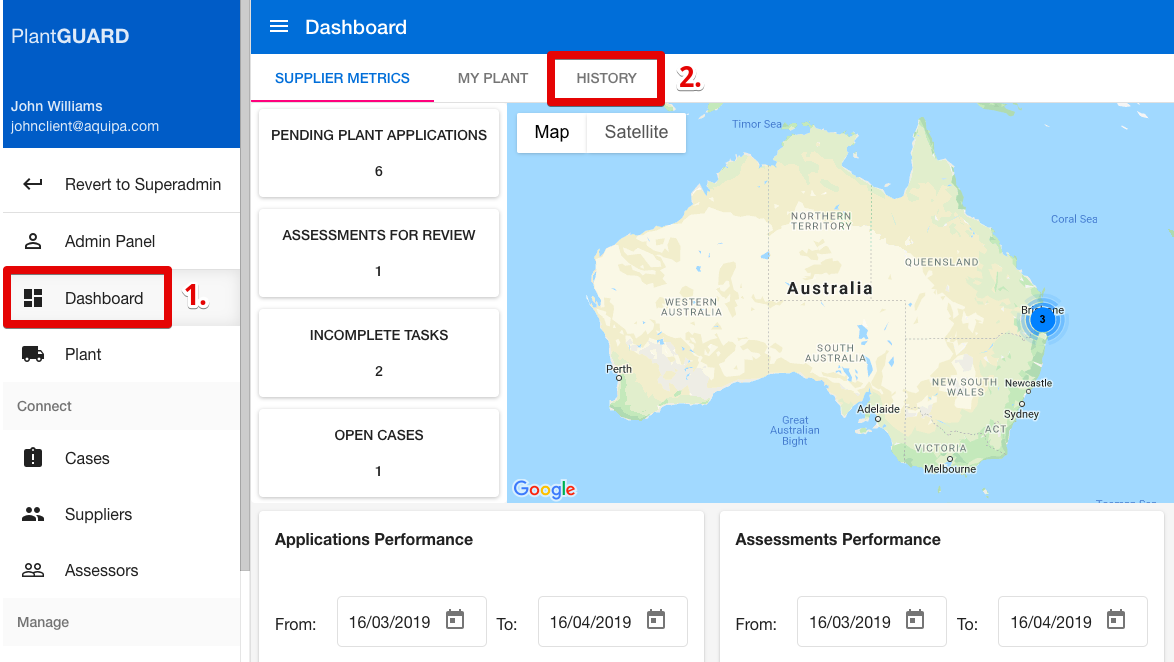The image size is (1174, 662).
Task: Open Applications Performance To date calendar icon
Action: 656,620
